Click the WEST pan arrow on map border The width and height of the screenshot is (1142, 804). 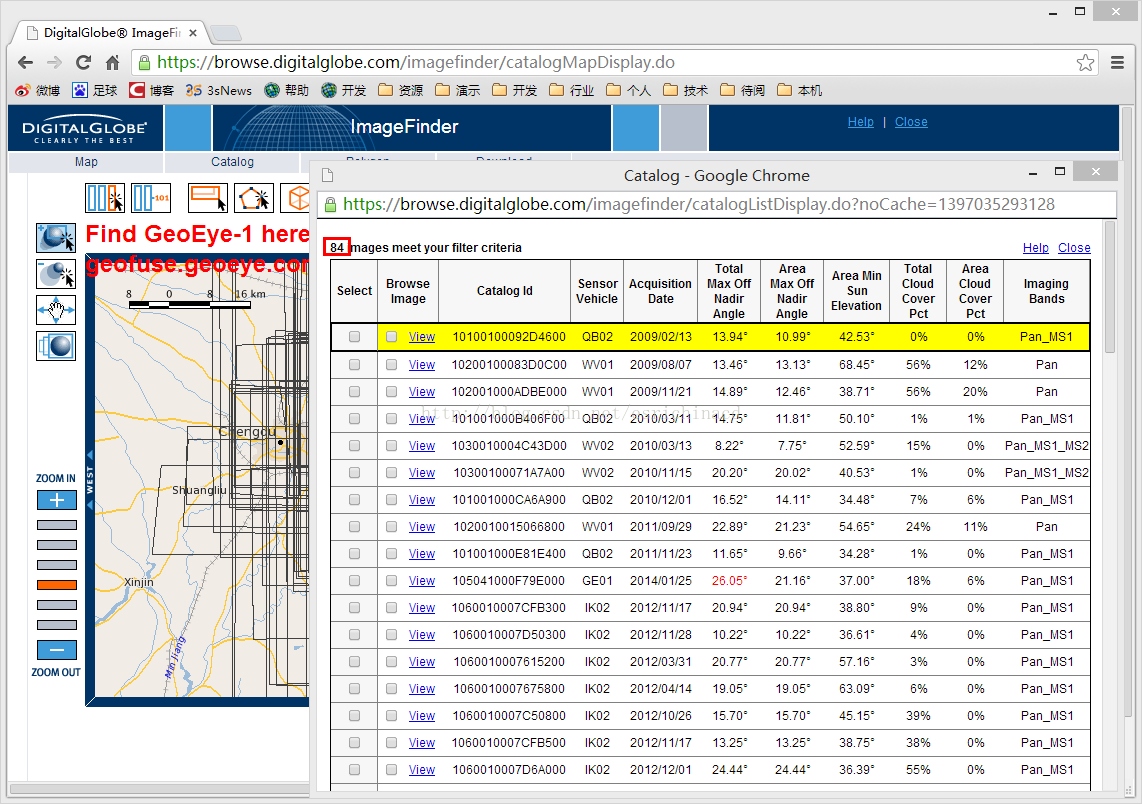point(90,481)
